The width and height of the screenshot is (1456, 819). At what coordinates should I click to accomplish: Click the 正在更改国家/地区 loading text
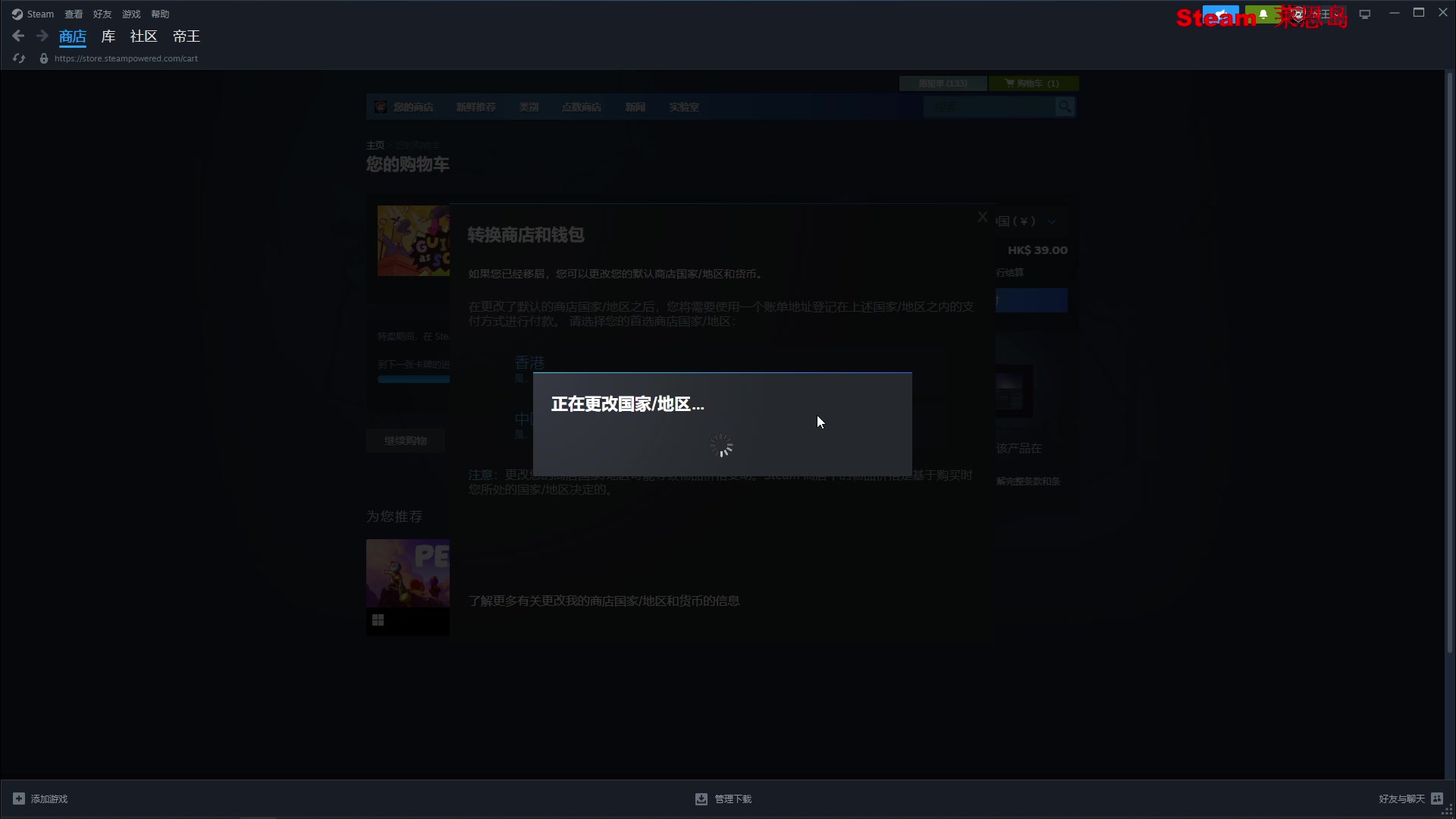click(x=628, y=404)
